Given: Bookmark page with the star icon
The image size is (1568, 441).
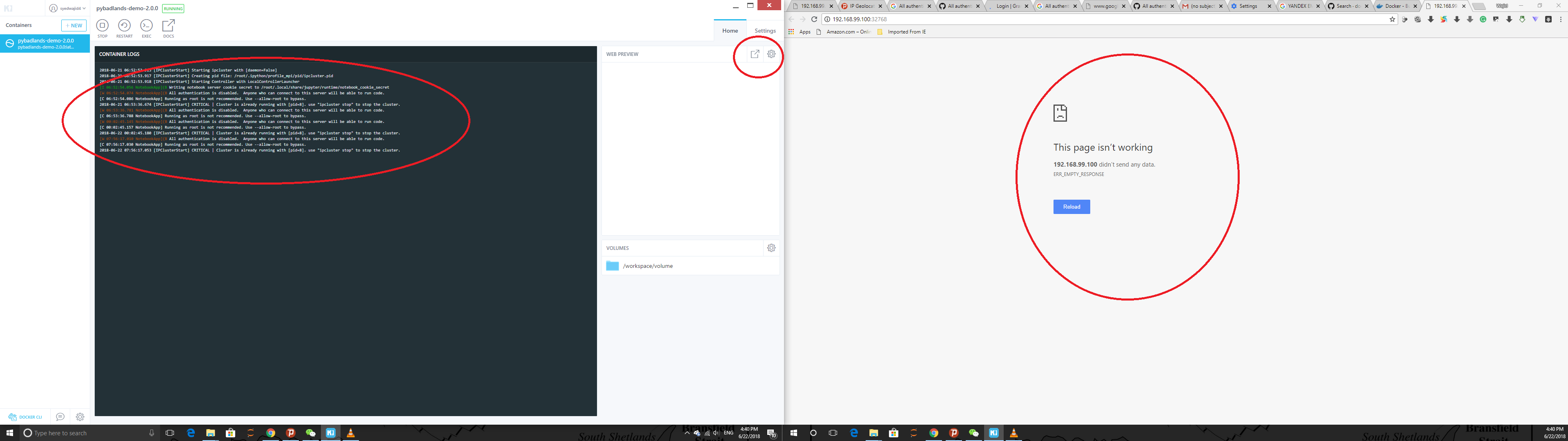Looking at the screenshot, I should pos(1392,20).
